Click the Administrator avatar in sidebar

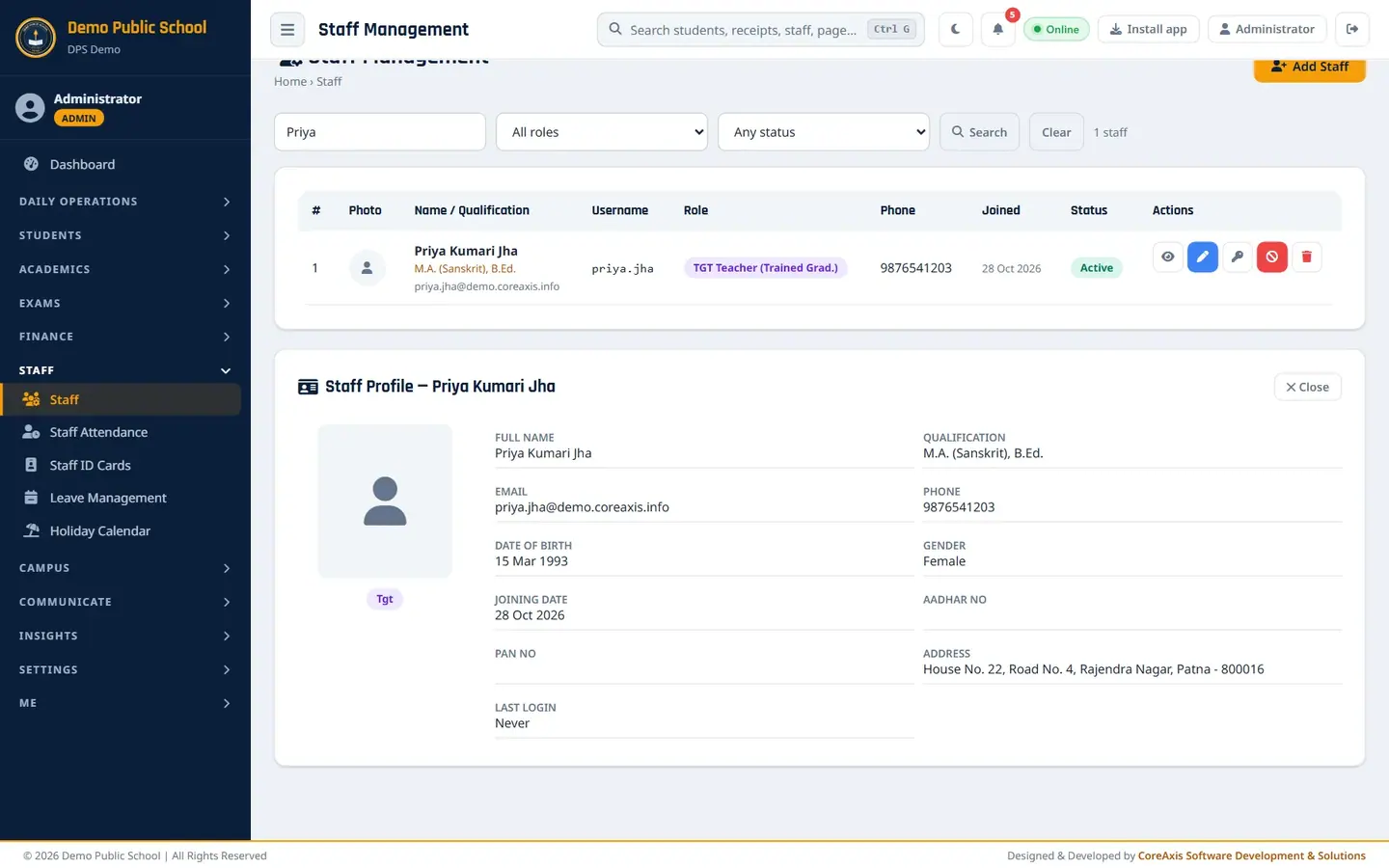30,108
